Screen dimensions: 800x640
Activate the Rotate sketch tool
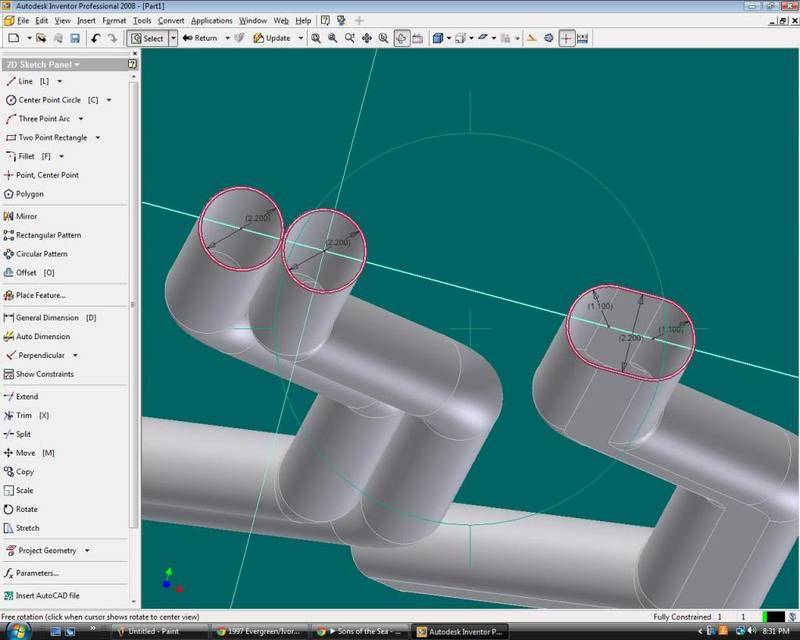coord(26,509)
